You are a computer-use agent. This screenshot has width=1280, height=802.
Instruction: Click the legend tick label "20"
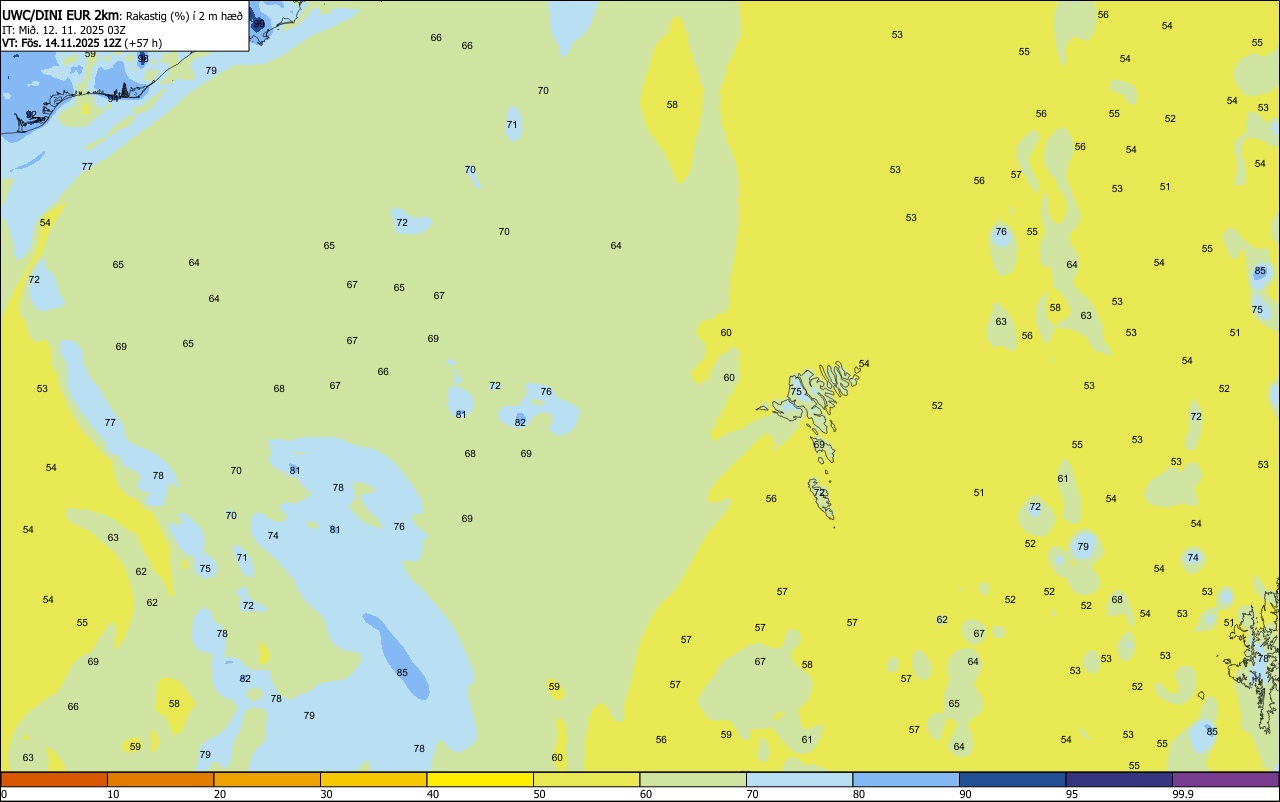(x=219, y=794)
